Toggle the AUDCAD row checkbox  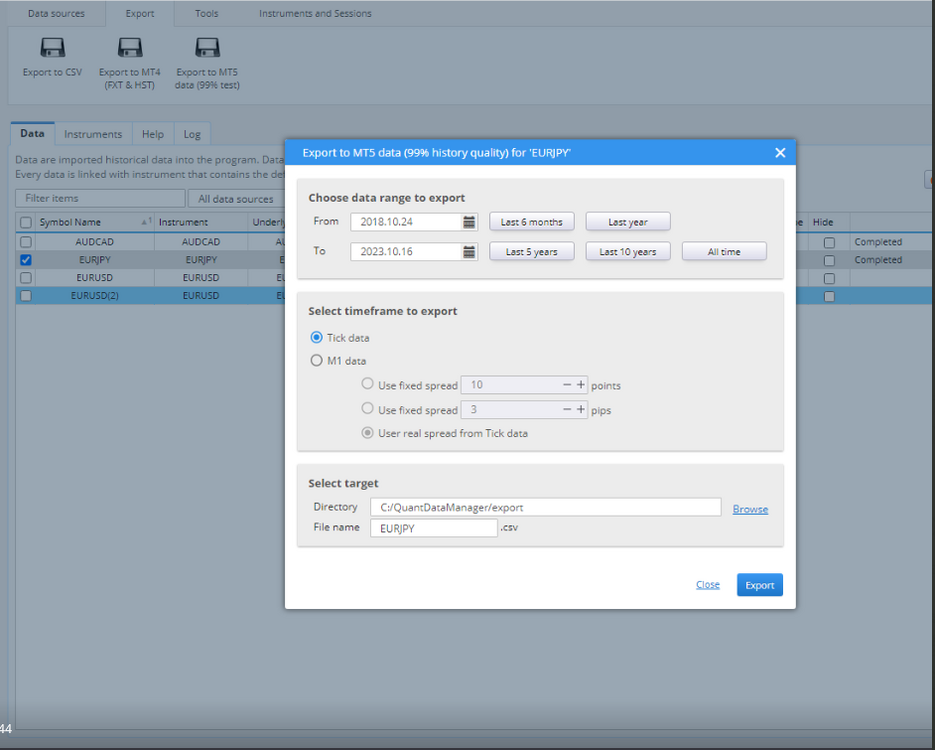click(26, 242)
